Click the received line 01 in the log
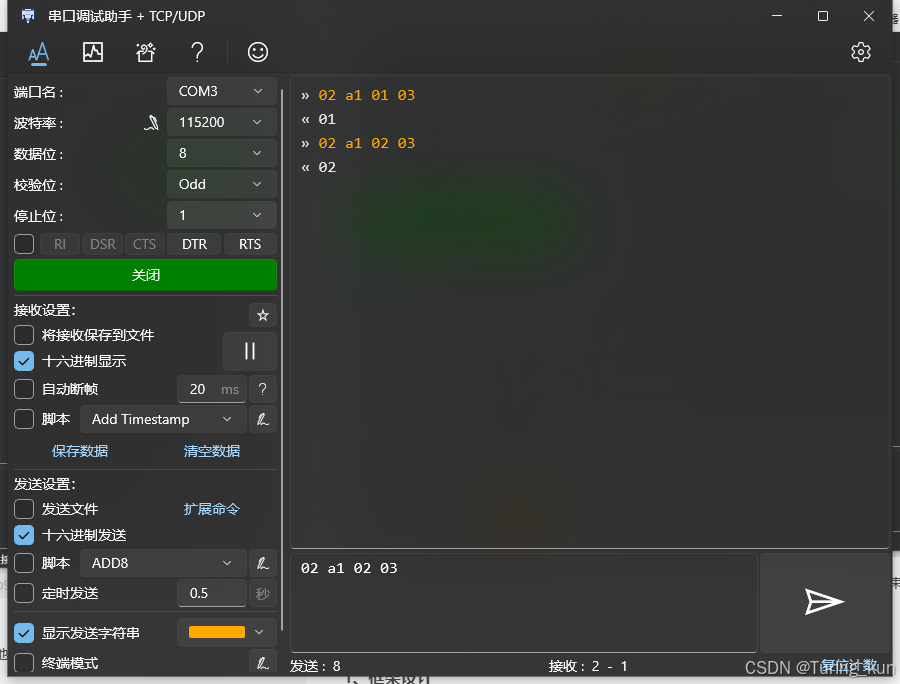The width and height of the screenshot is (900, 684). point(327,119)
